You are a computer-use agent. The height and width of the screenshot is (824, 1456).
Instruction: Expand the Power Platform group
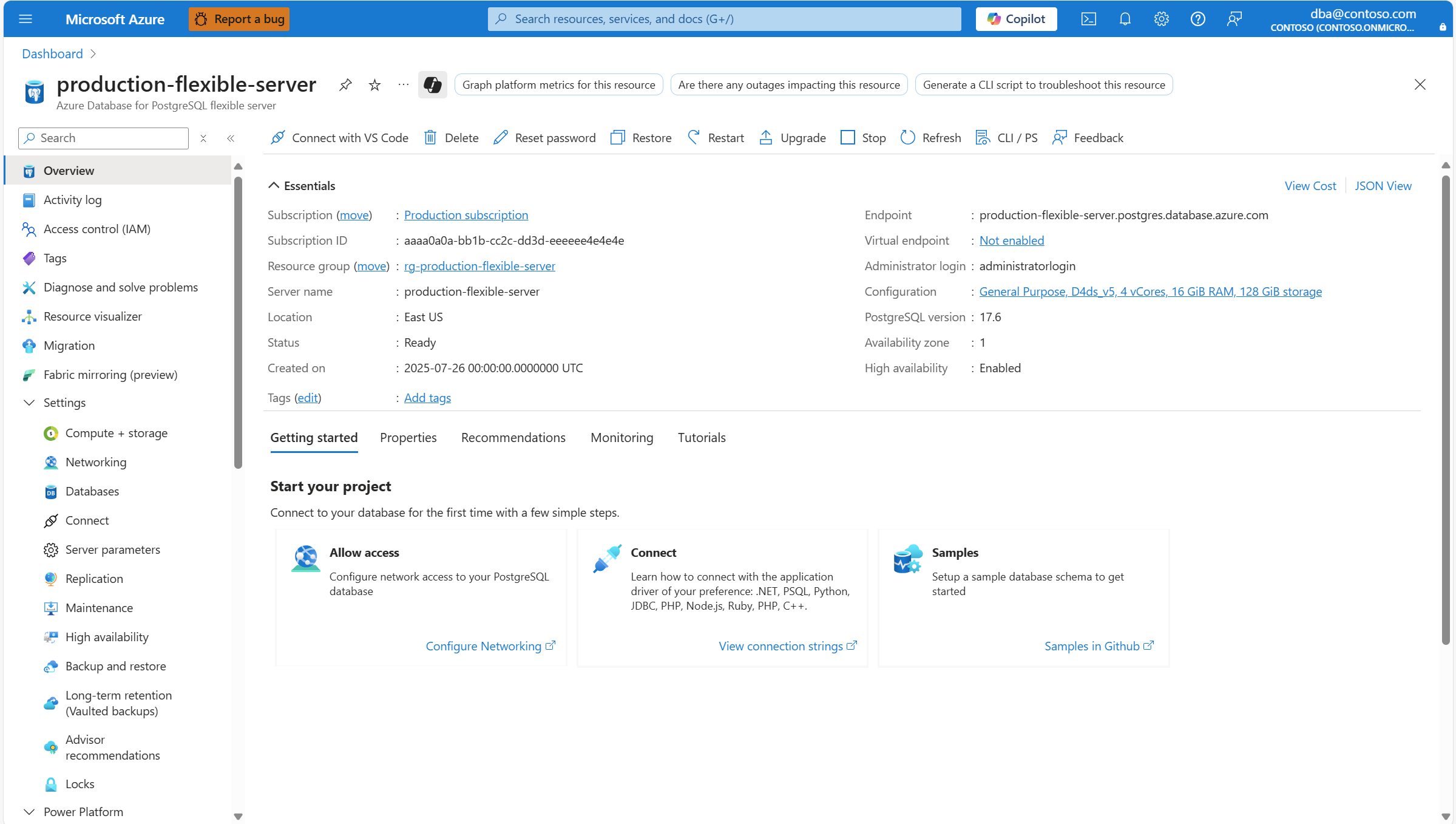(29, 812)
